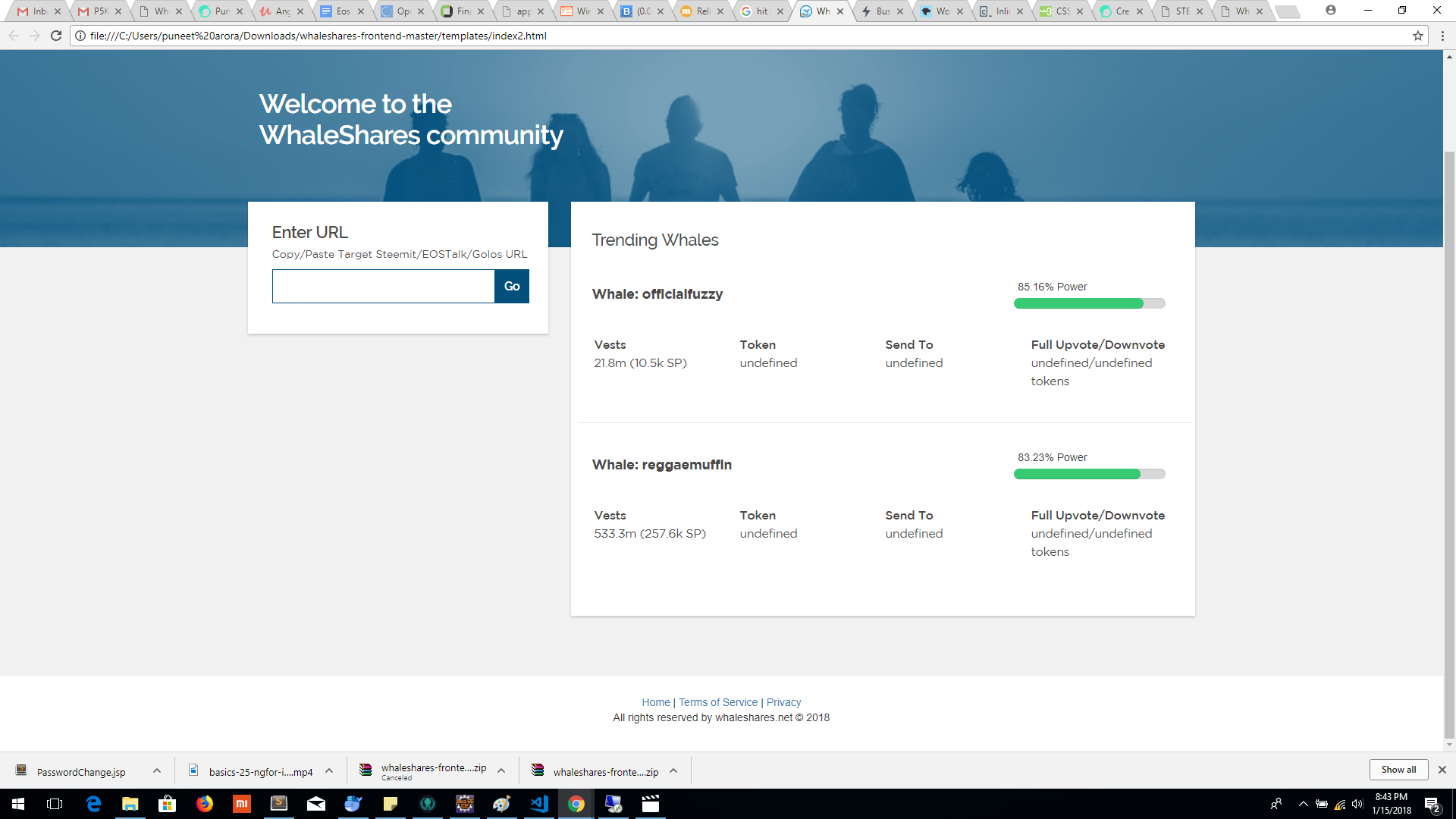Launch Microsoft Edge from the taskbar
The height and width of the screenshot is (819, 1456).
pyautogui.click(x=93, y=804)
